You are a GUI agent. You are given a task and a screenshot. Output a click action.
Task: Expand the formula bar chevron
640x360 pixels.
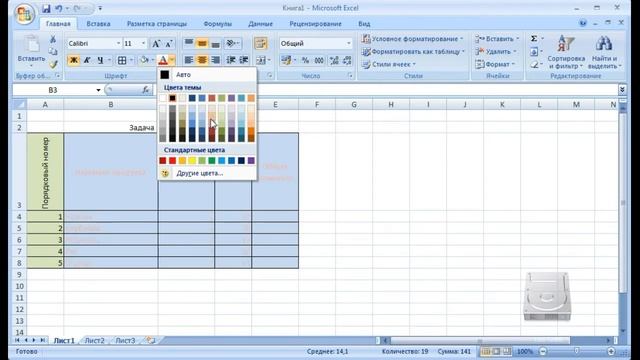[x=622, y=90]
